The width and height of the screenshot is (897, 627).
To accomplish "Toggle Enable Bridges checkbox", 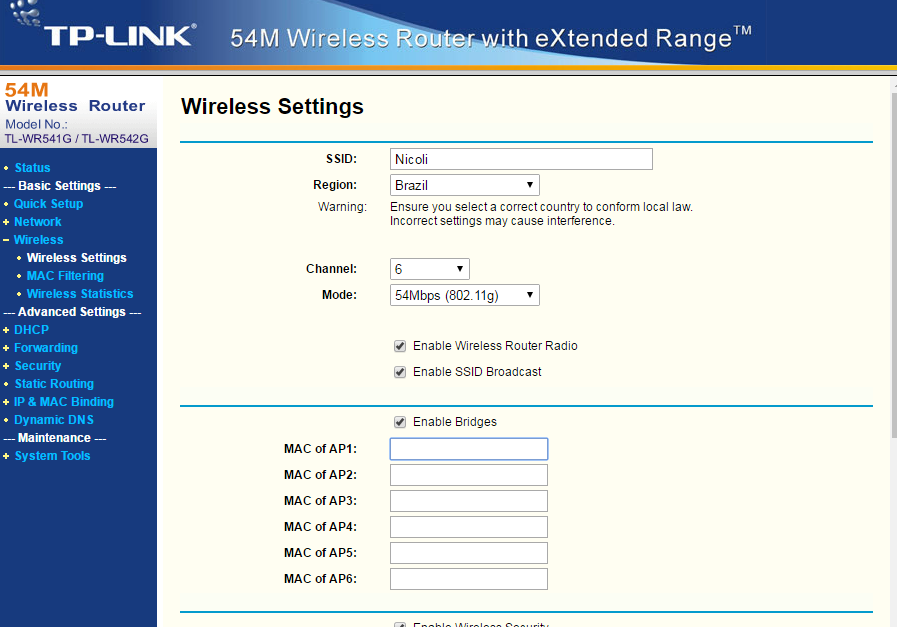I will (x=400, y=422).
